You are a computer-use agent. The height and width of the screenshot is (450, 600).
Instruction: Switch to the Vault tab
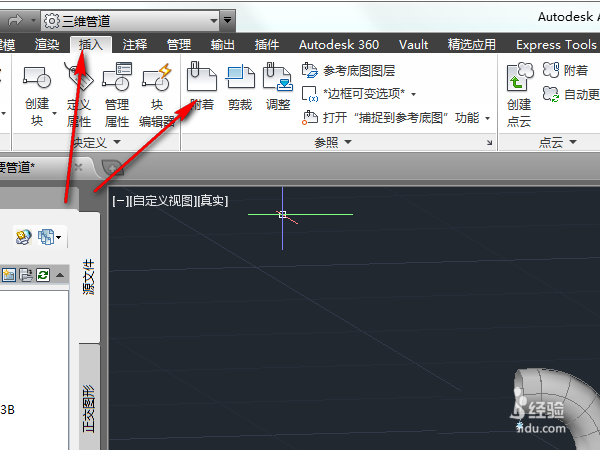(x=413, y=44)
